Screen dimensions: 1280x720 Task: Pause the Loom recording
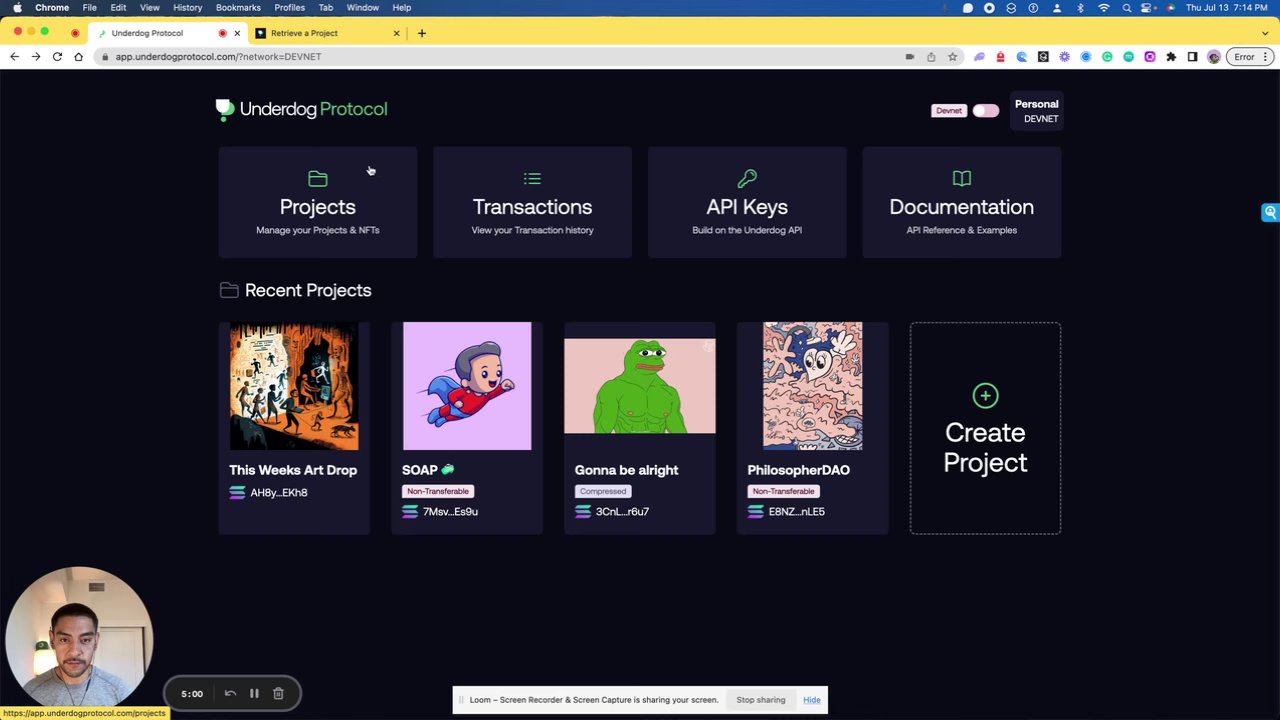click(x=254, y=693)
